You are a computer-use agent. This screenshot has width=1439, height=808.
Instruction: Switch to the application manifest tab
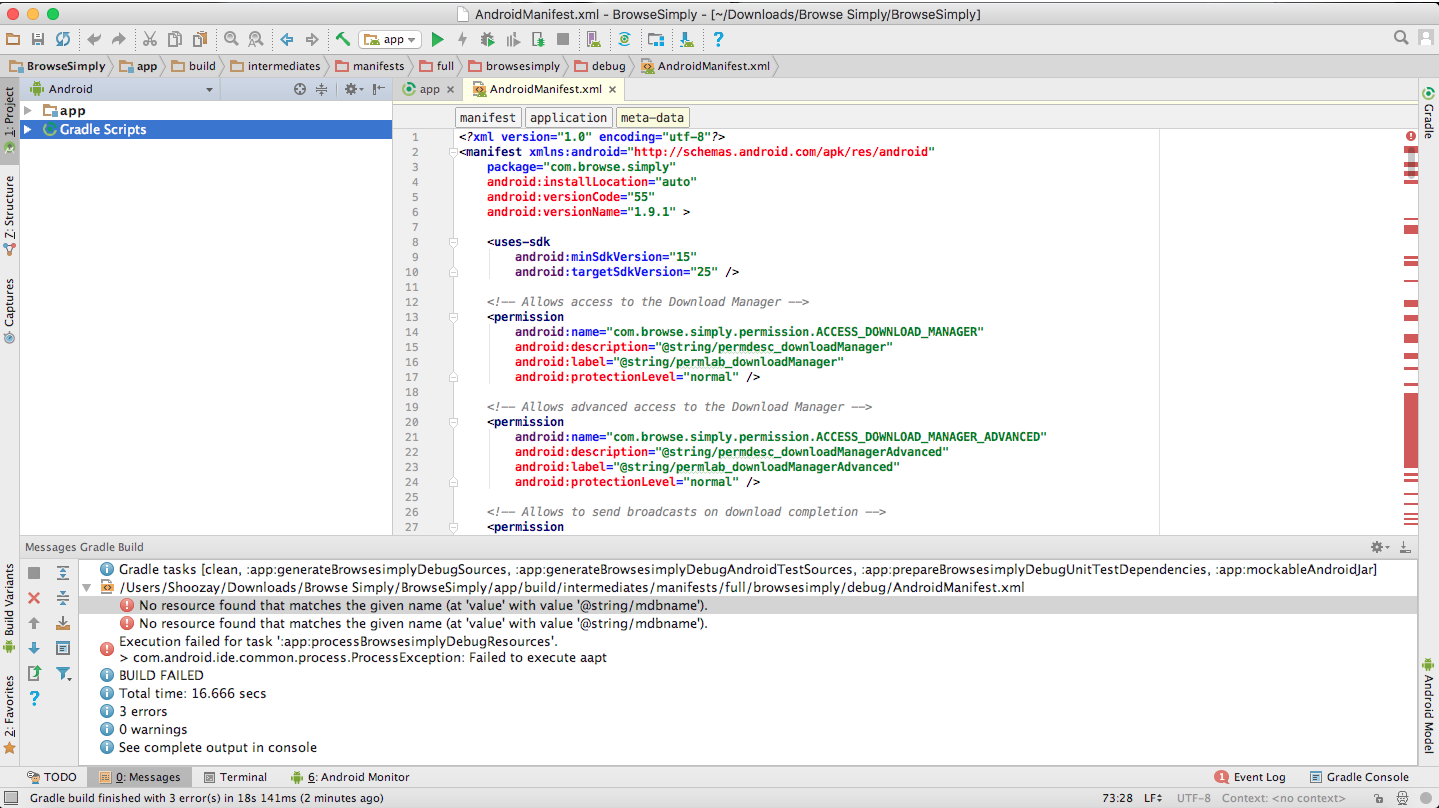(x=568, y=117)
